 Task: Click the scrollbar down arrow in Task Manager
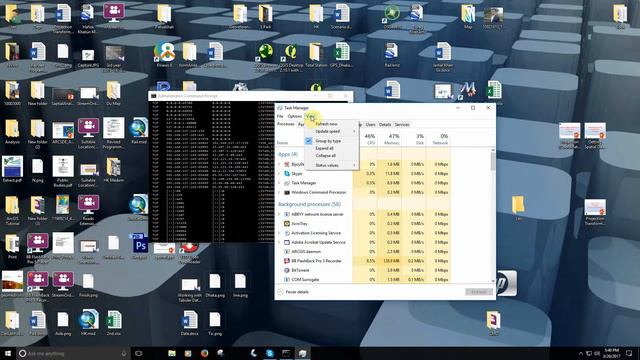coord(493,281)
